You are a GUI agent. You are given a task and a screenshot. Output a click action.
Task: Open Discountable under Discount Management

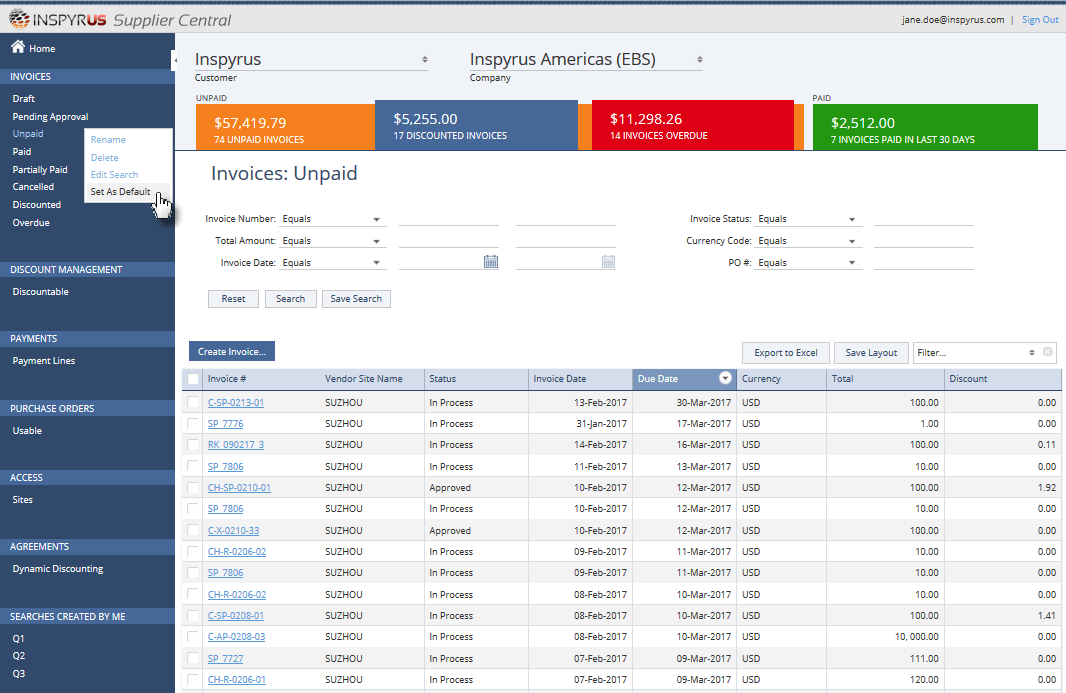41,292
